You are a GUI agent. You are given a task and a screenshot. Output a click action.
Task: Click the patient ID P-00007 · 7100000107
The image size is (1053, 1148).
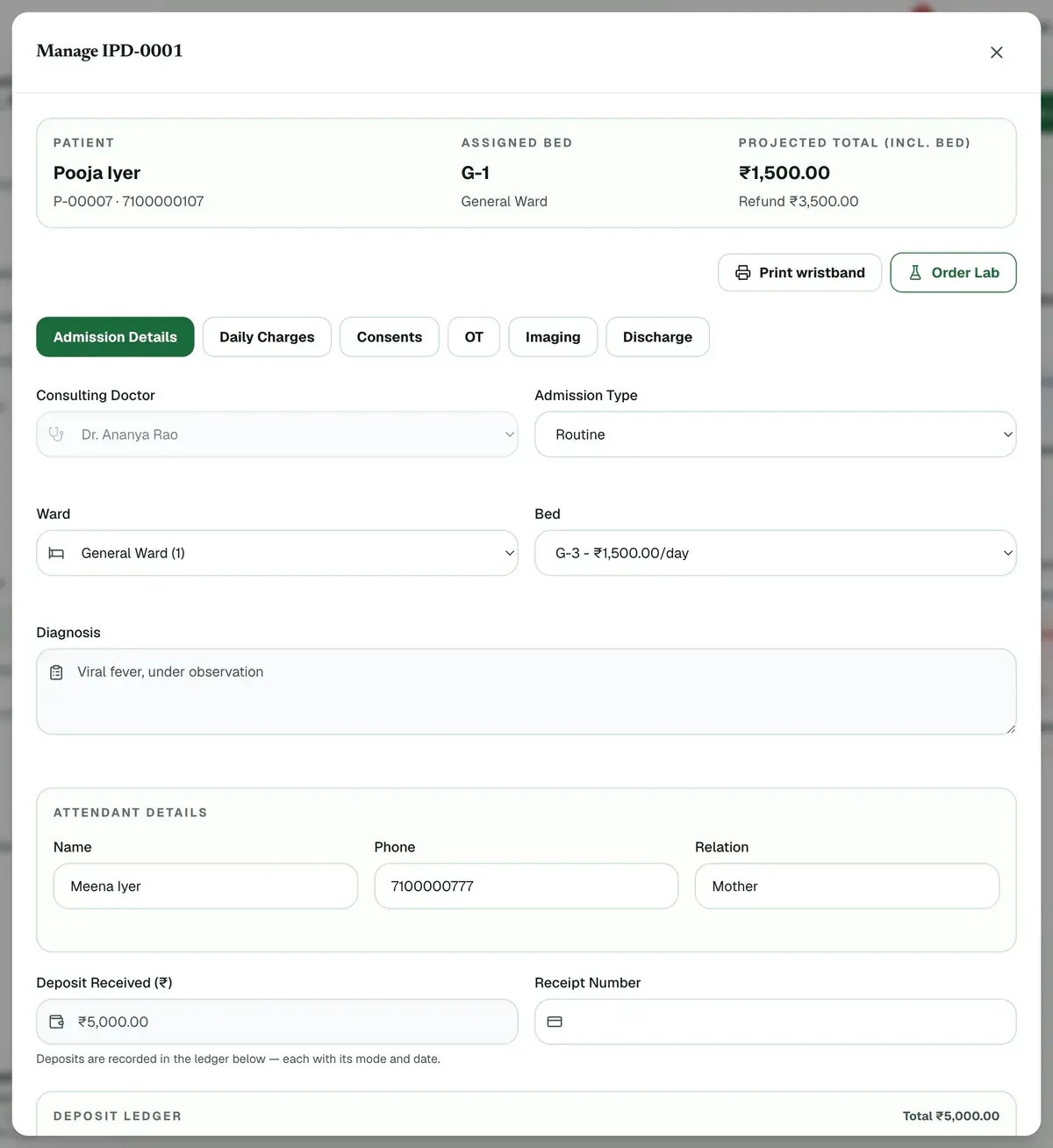[129, 202]
